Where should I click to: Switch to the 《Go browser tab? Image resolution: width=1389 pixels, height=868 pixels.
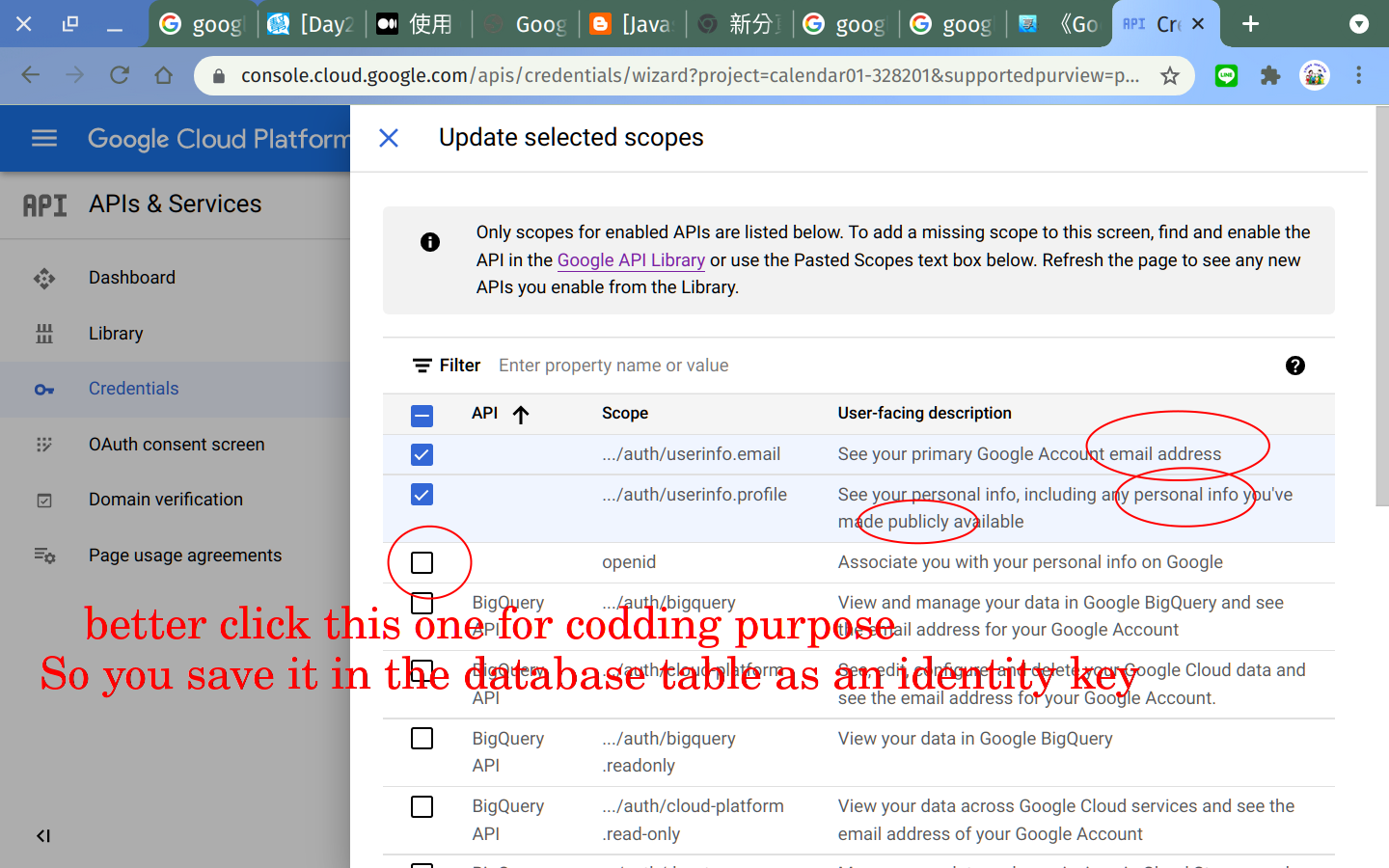tap(1060, 24)
